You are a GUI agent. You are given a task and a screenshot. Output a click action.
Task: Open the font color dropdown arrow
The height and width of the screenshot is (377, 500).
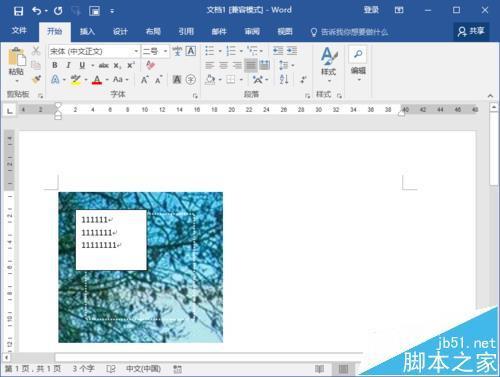coord(107,80)
